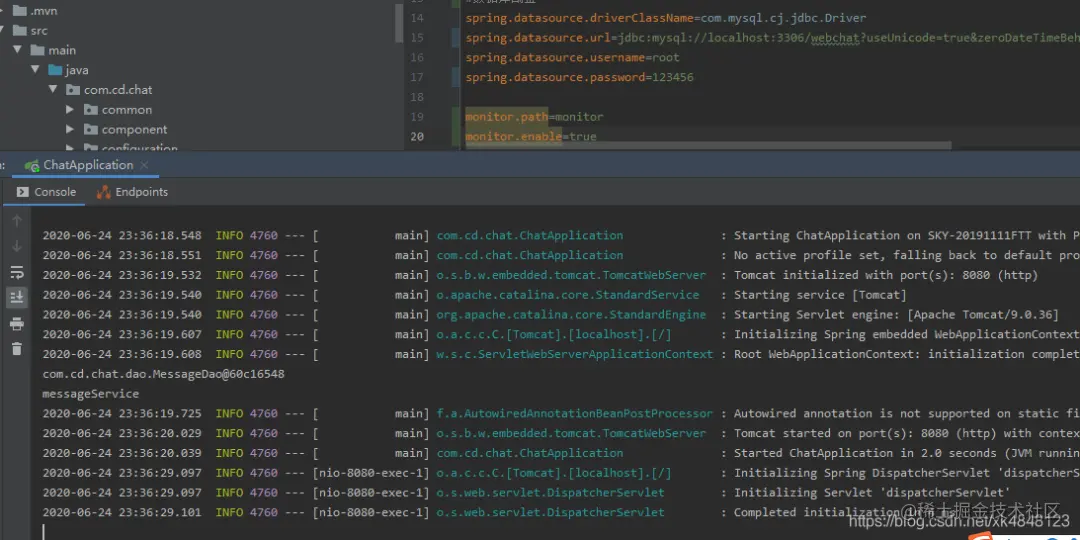Image resolution: width=1080 pixels, height=540 pixels.
Task: Clear console with the trash icon
Action: 17,349
